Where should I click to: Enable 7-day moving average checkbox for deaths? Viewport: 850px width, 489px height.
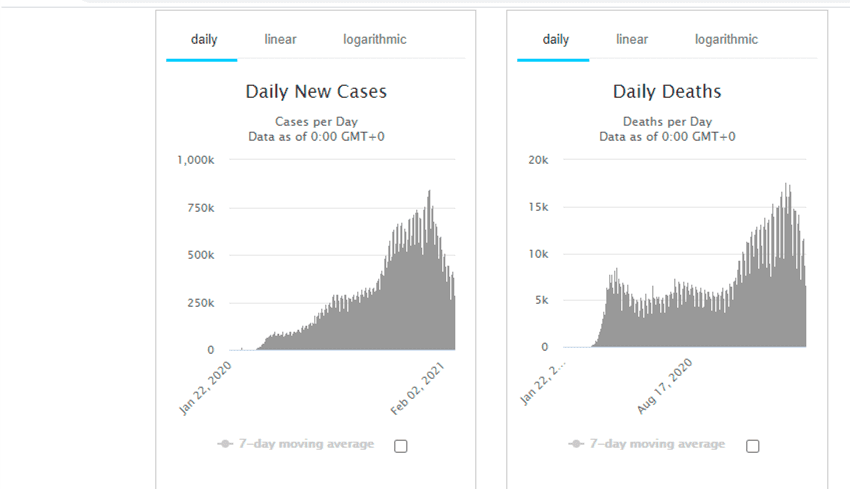coord(753,446)
